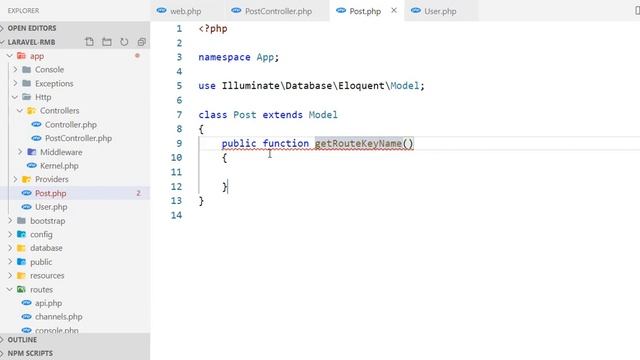Select the Providers folder icon
640x360 pixels.
pos(27,179)
